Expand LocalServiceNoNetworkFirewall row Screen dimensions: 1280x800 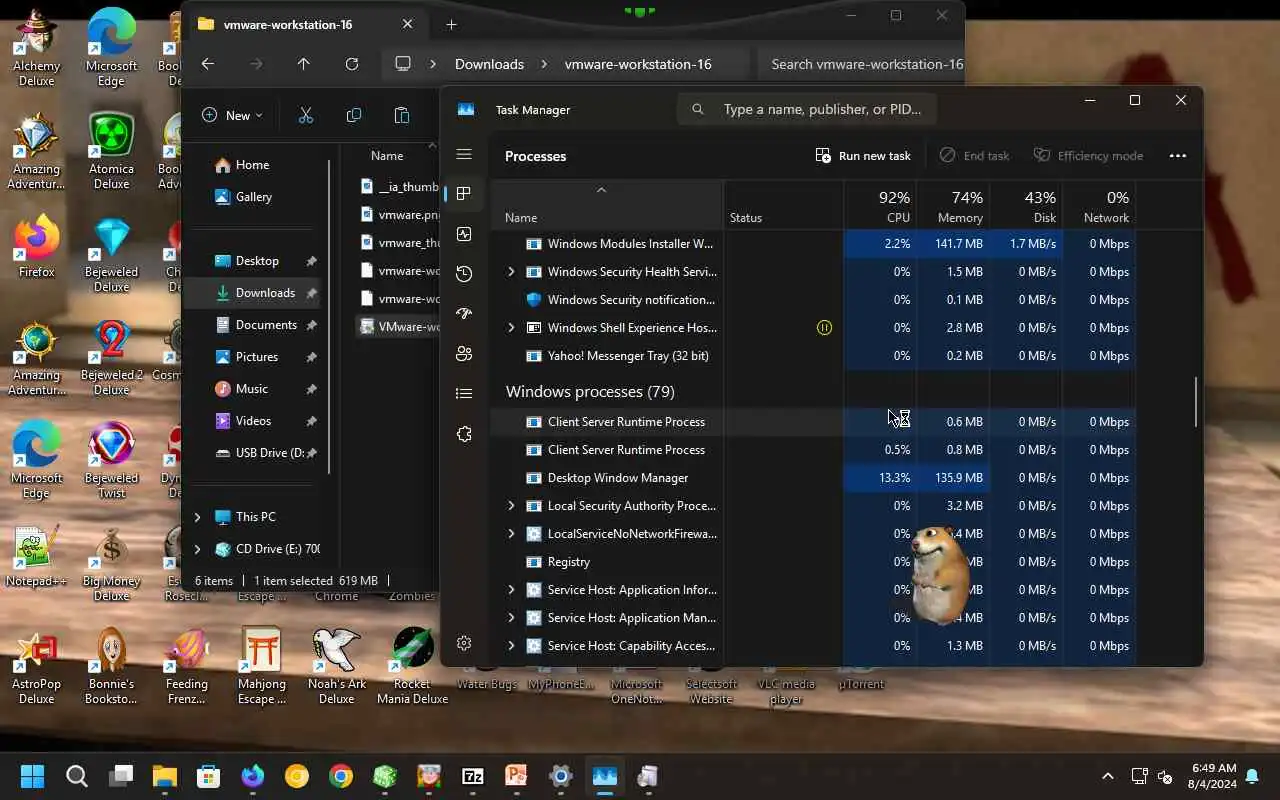click(x=511, y=534)
